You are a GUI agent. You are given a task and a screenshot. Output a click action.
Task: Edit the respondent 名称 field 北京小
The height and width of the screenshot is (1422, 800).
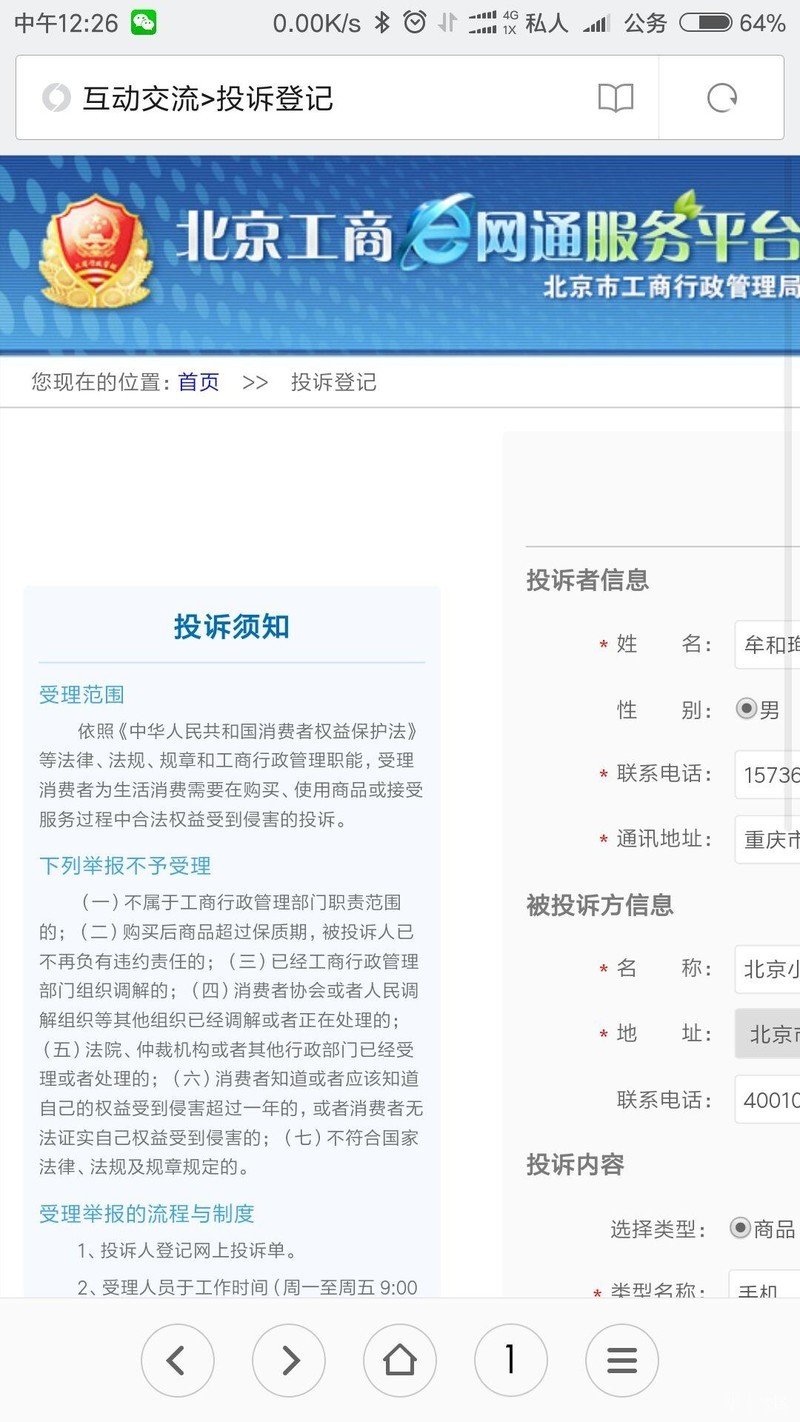(x=767, y=969)
